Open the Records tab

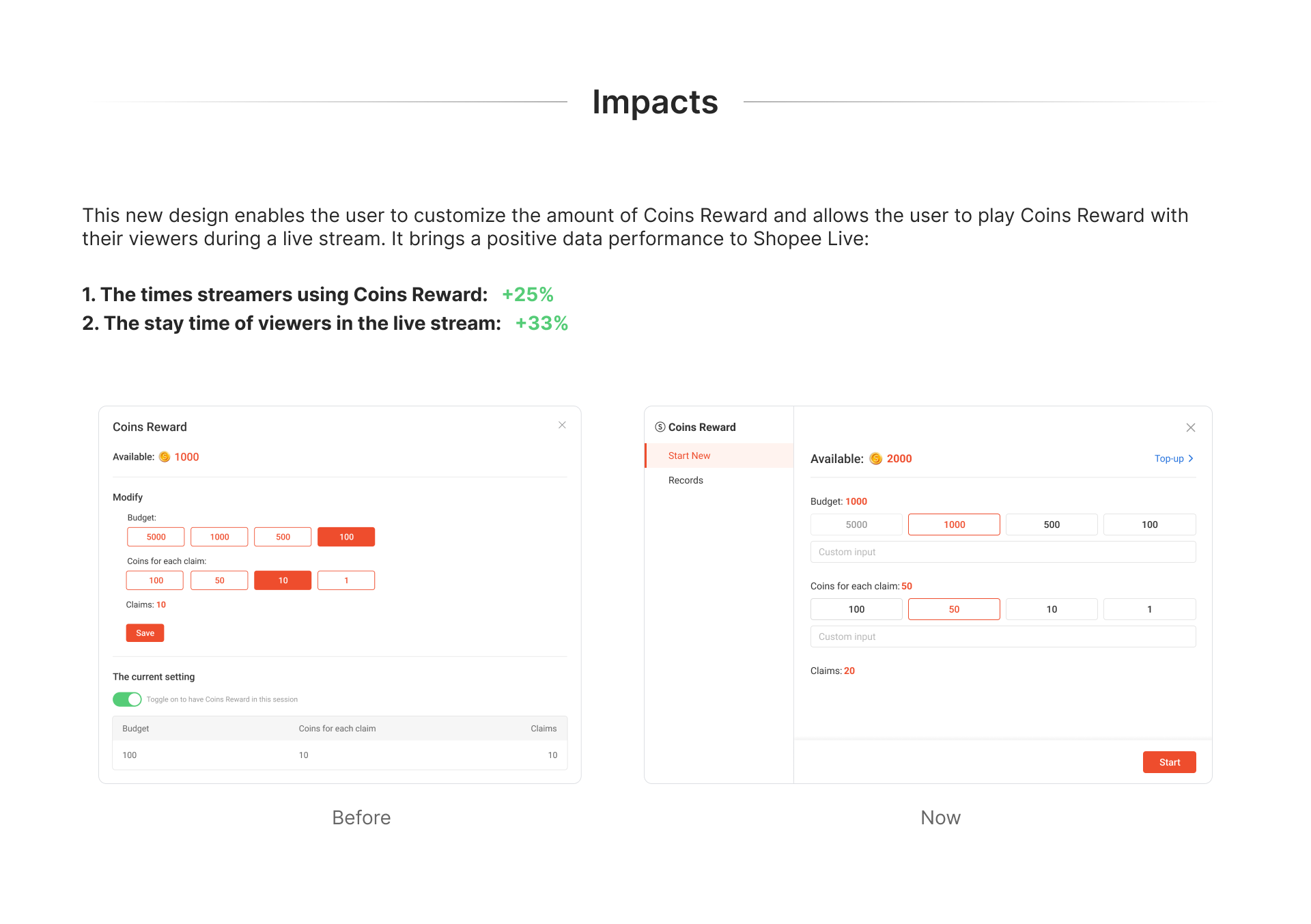coord(686,480)
